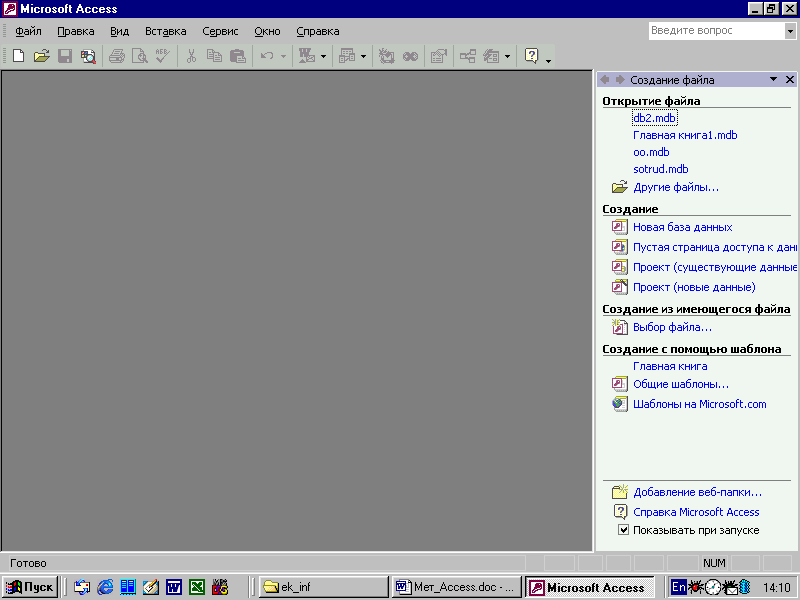Open the 'Введите вопрос' dropdown arrow
This screenshot has height=600, width=800.
point(790,32)
